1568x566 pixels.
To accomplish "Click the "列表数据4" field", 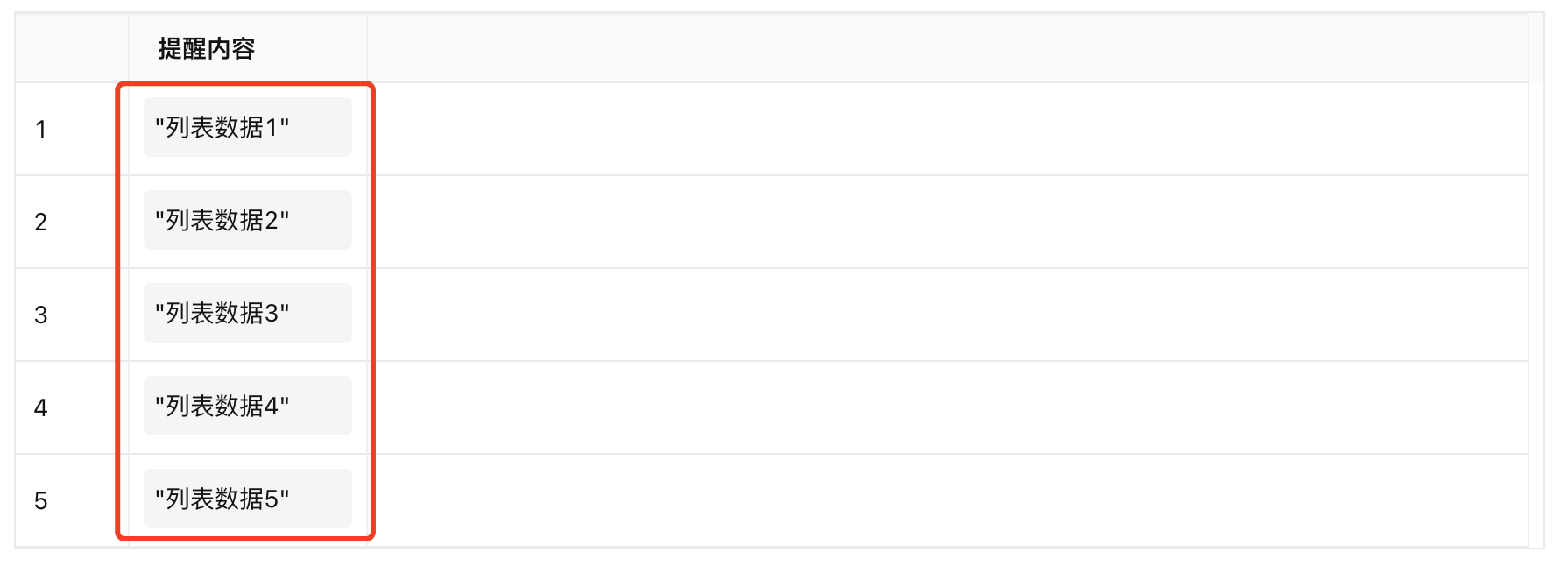I will pyautogui.click(x=248, y=407).
